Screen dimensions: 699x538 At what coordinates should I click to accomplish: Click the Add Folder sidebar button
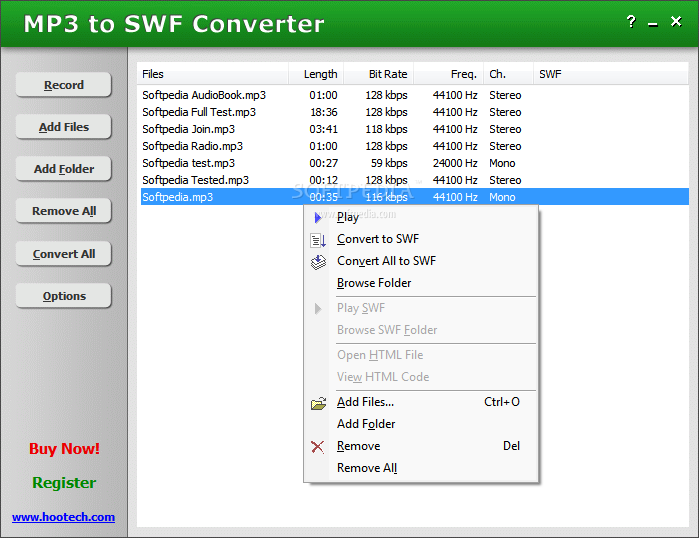pyautogui.click(x=63, y=169)
